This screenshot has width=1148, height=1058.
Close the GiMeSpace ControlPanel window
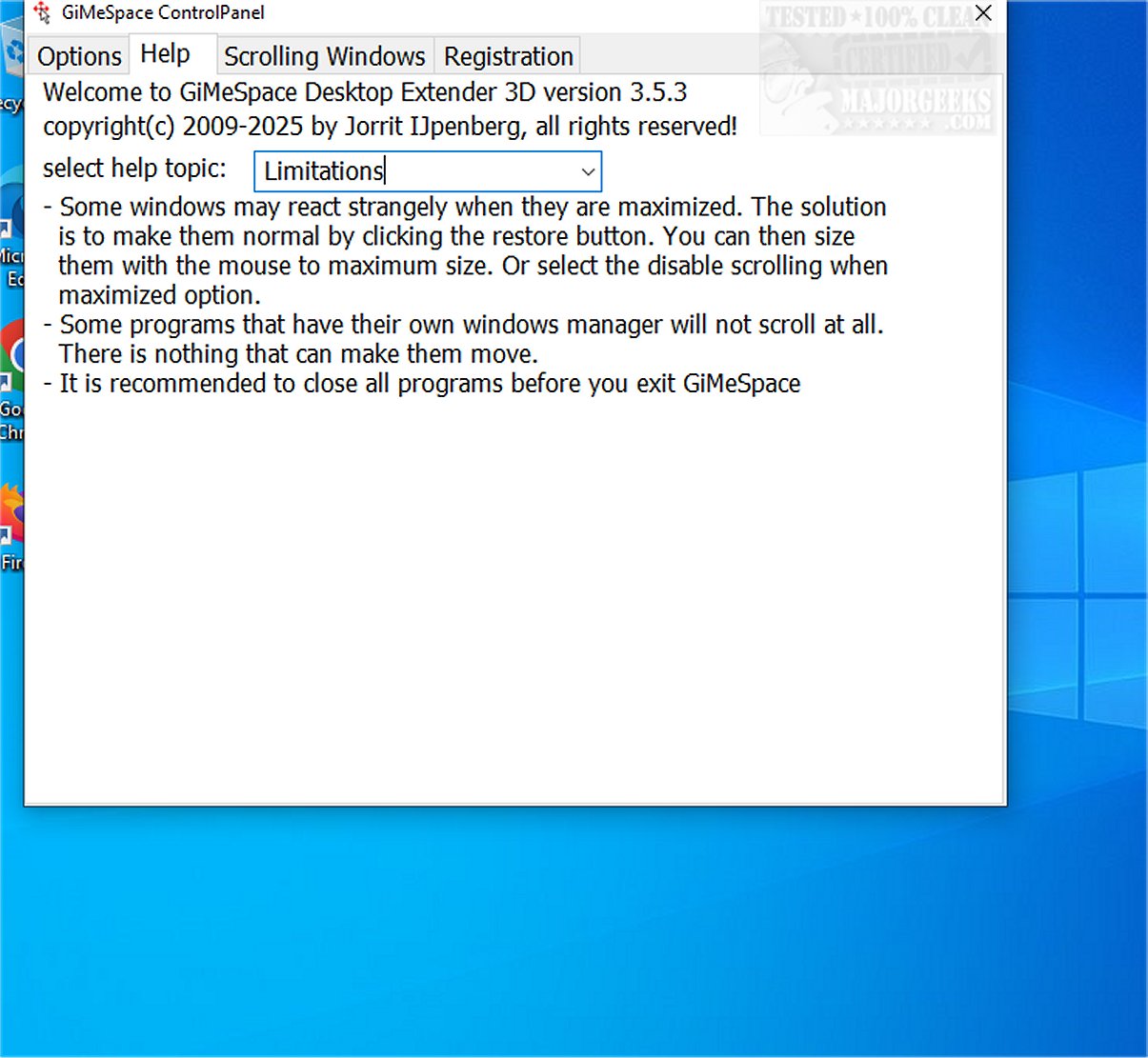pos(983,12)
